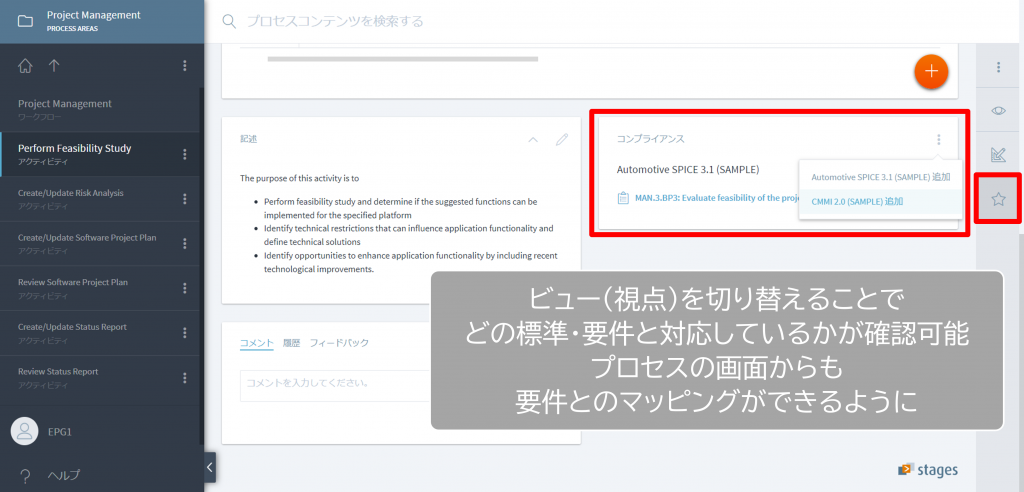Image resolution: width=1024 pixels, height=492 pixels.
Task: Select Create/Update Software Project Plan activity
Action: click(x=101, y=243)
